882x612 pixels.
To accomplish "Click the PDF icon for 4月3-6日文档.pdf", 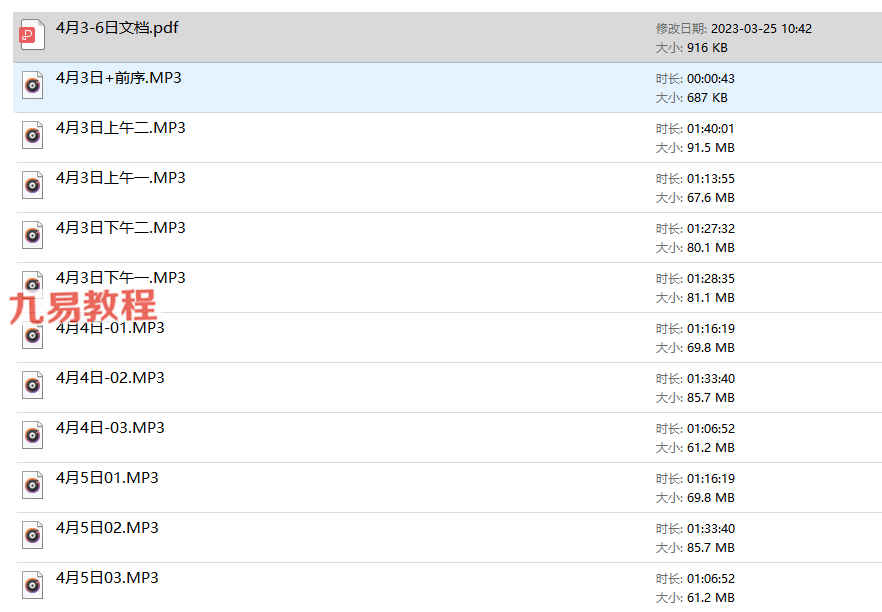I will coord(32,35).
